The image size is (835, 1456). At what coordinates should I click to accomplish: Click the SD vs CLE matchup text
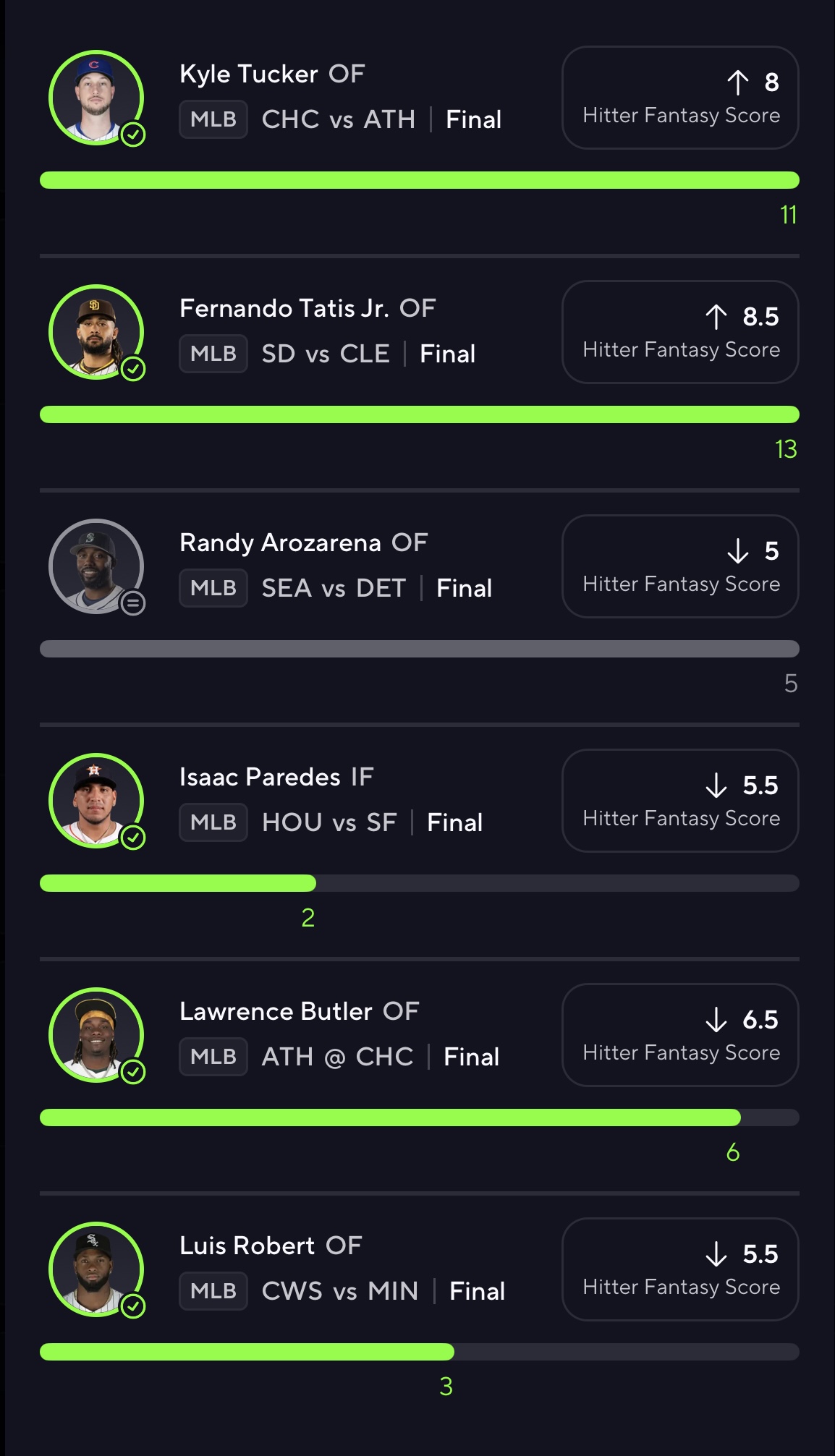[x=326, y=354]
